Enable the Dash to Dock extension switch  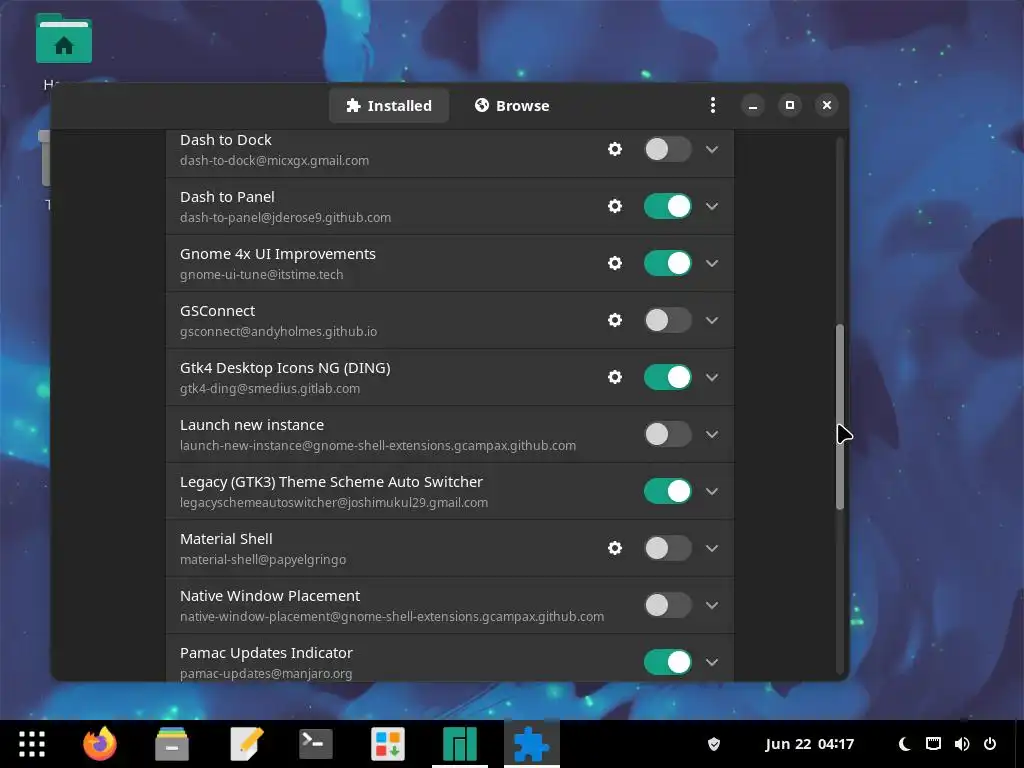(667, 149)
